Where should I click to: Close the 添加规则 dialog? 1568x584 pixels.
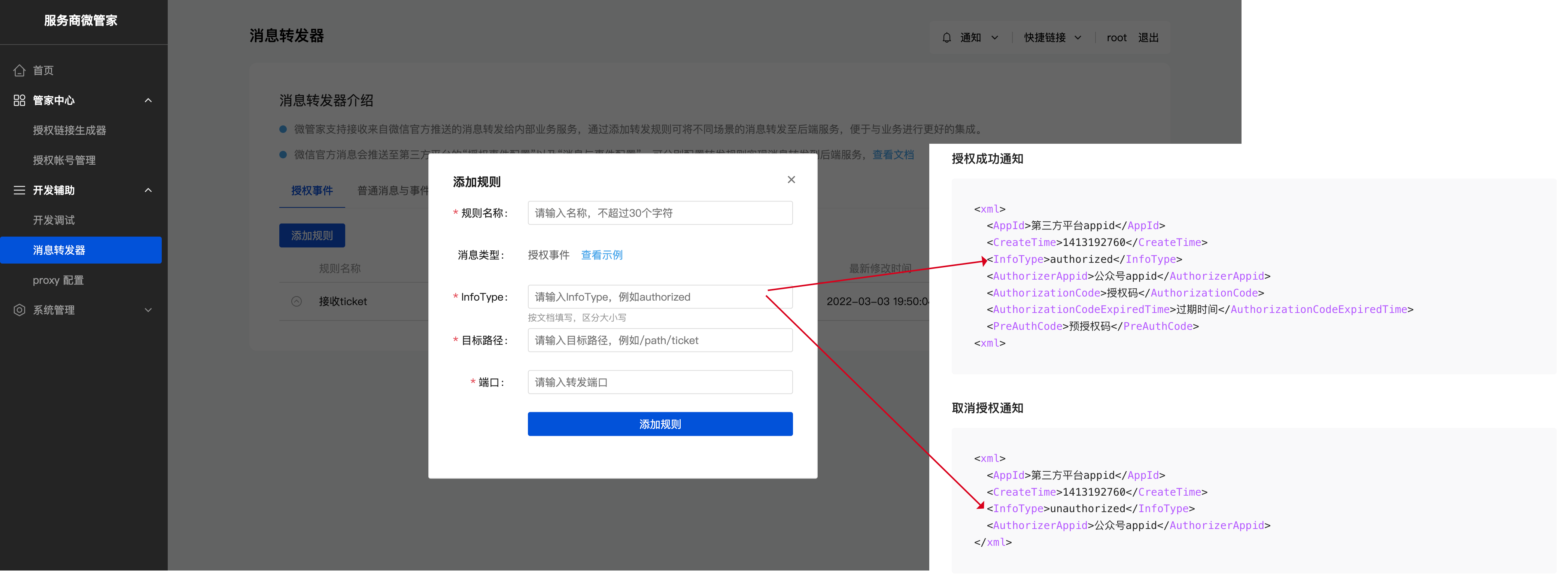point(791,179)
